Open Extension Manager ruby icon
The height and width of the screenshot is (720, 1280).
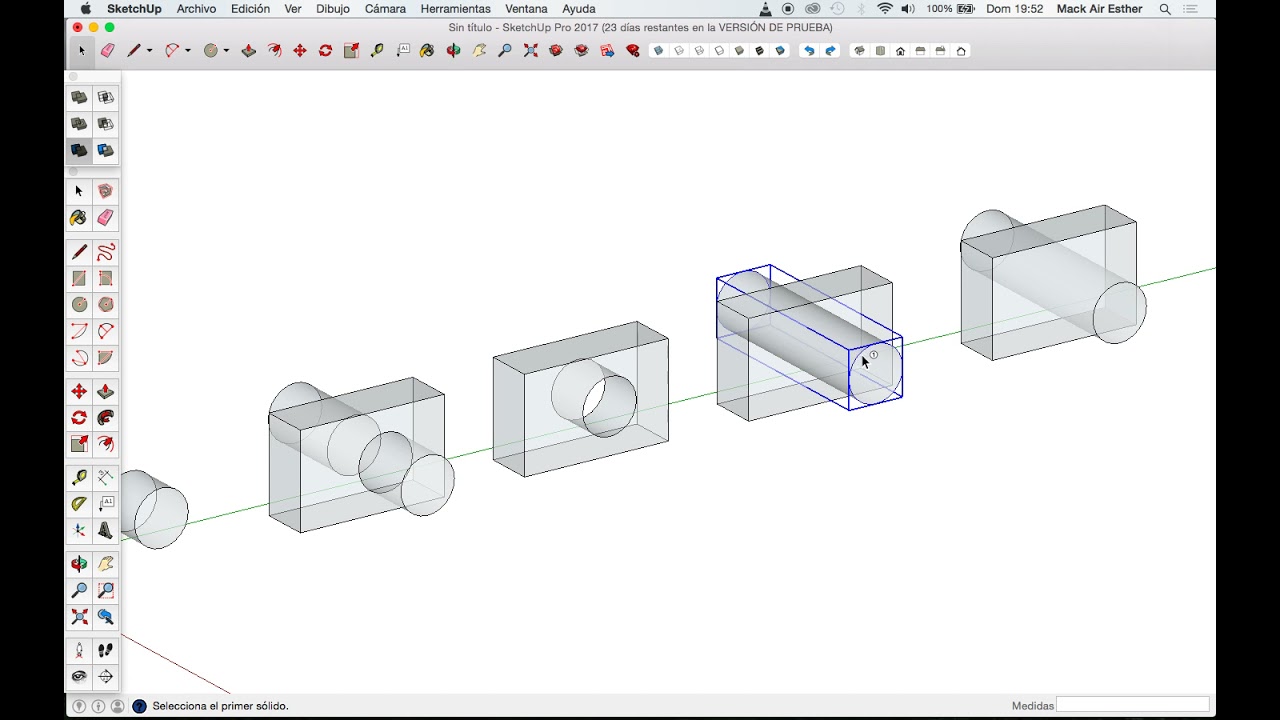click(x=633, y=50)
